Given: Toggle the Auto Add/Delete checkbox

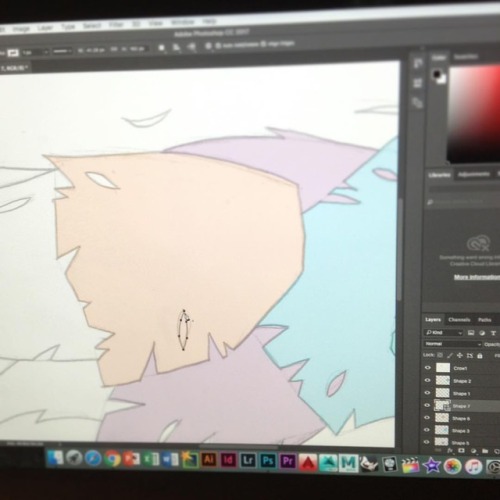Looking at the screenshot, I should [218, 46].
